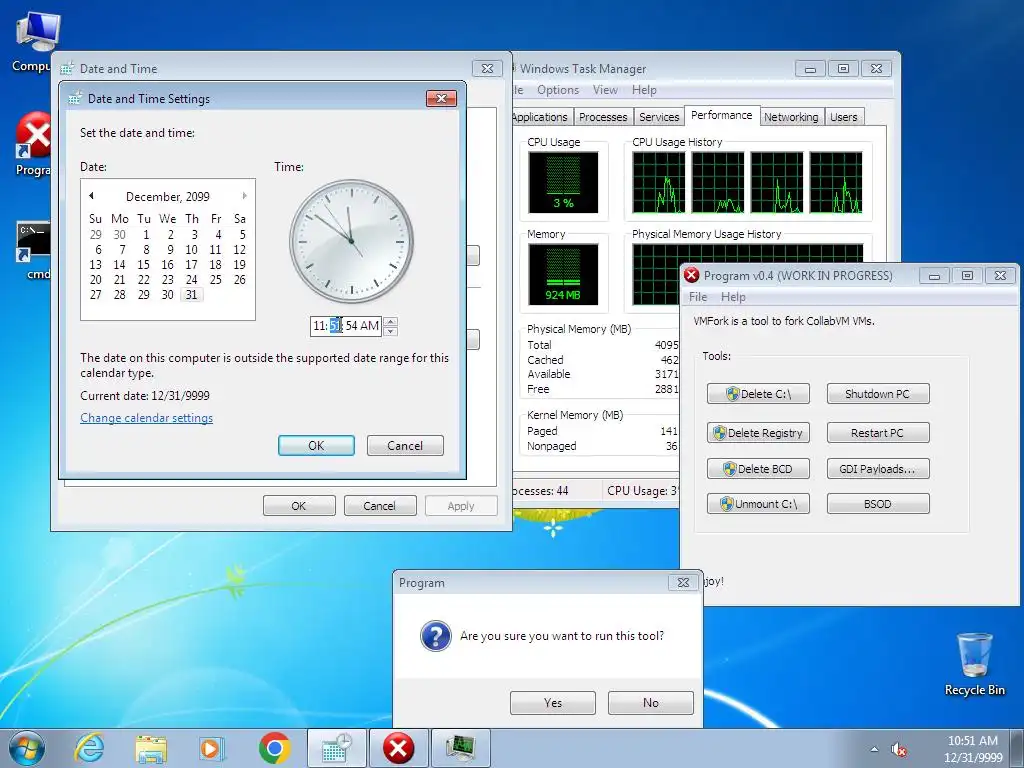
Task: Click the muted volume tray icon
Action: tap(899, 750)
